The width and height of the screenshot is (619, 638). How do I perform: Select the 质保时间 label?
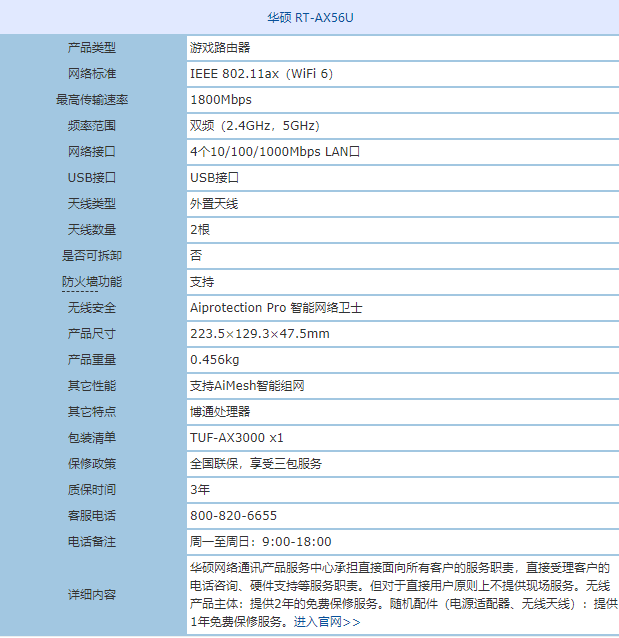pos(92,489)
